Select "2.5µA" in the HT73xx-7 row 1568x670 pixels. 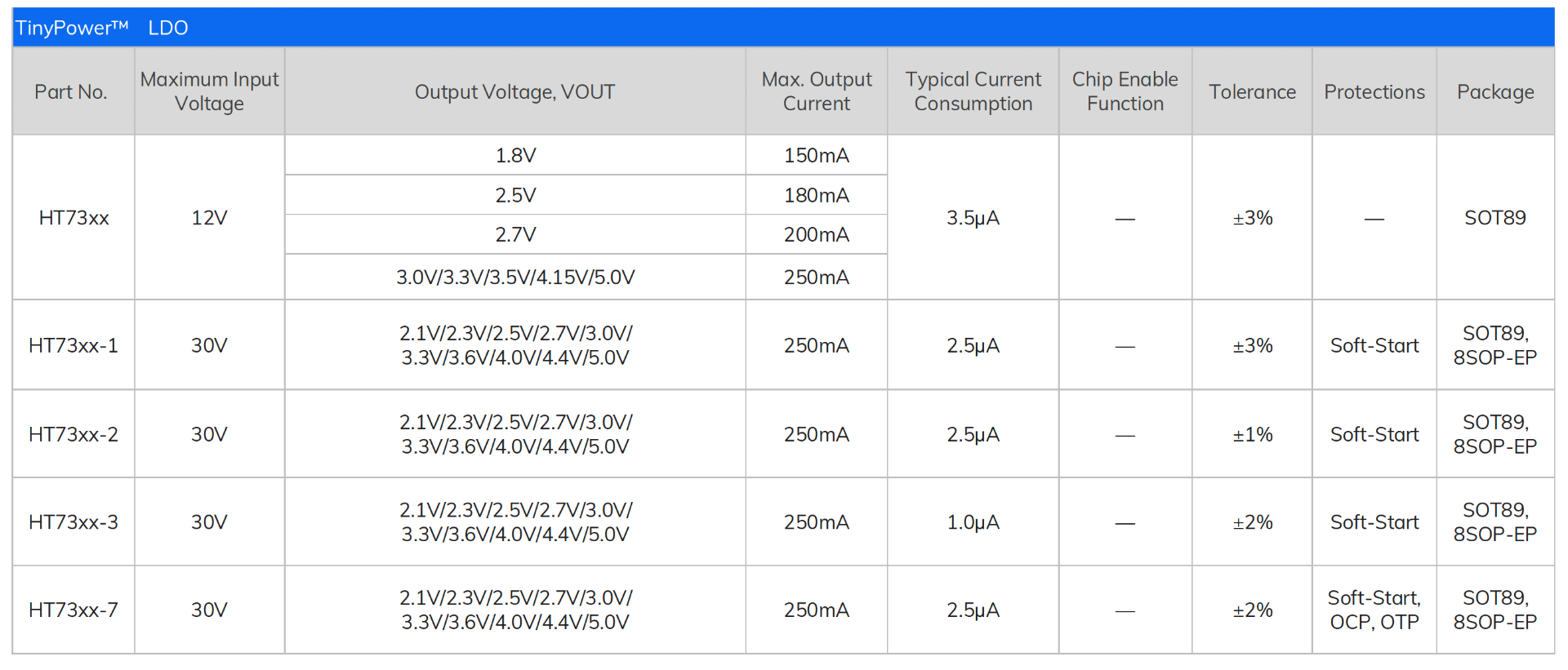[x=973, y=610]
